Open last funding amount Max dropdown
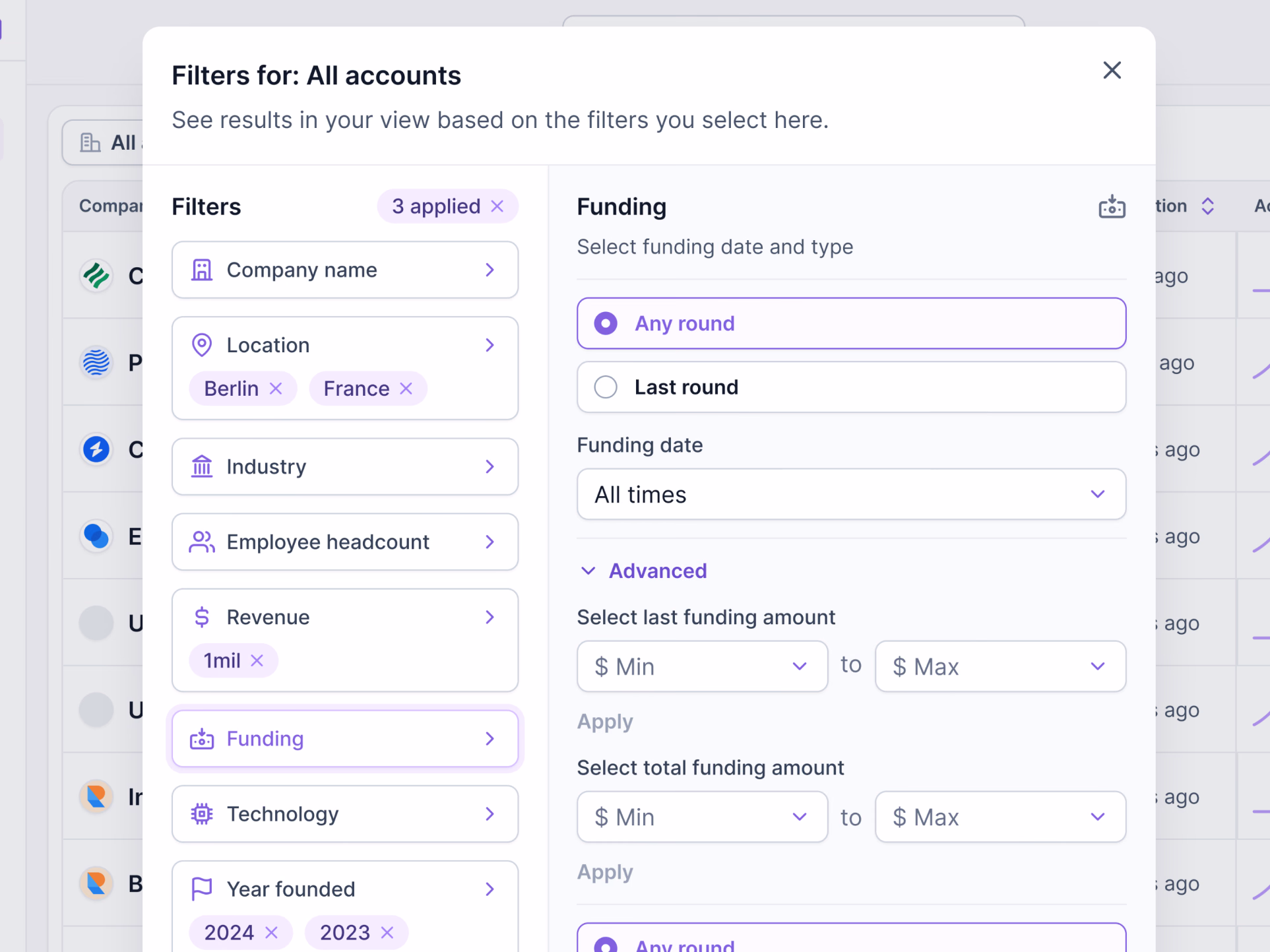This screenshot has width=1270, height=952. [x=1000, y=666]
